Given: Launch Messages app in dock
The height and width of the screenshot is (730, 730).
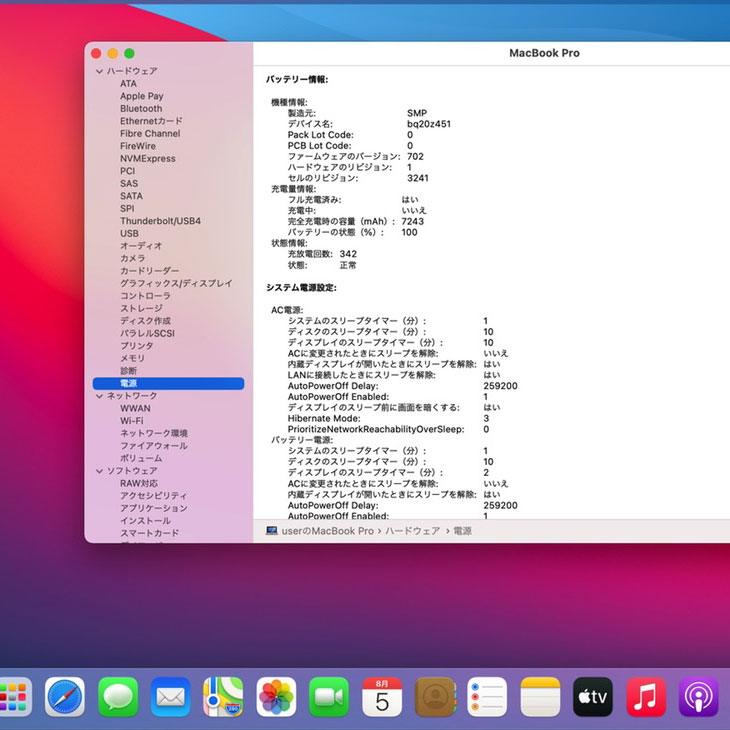Looking at the screenshot, I should (x=118, y=696).
